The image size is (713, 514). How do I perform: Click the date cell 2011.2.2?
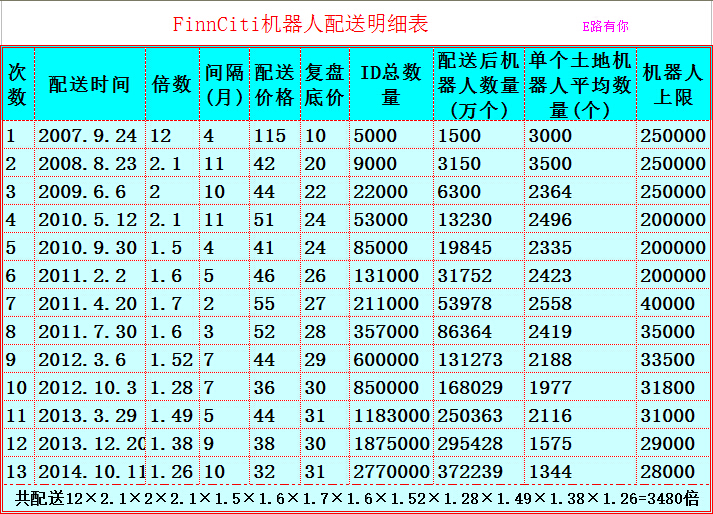(x=90, y=275)
